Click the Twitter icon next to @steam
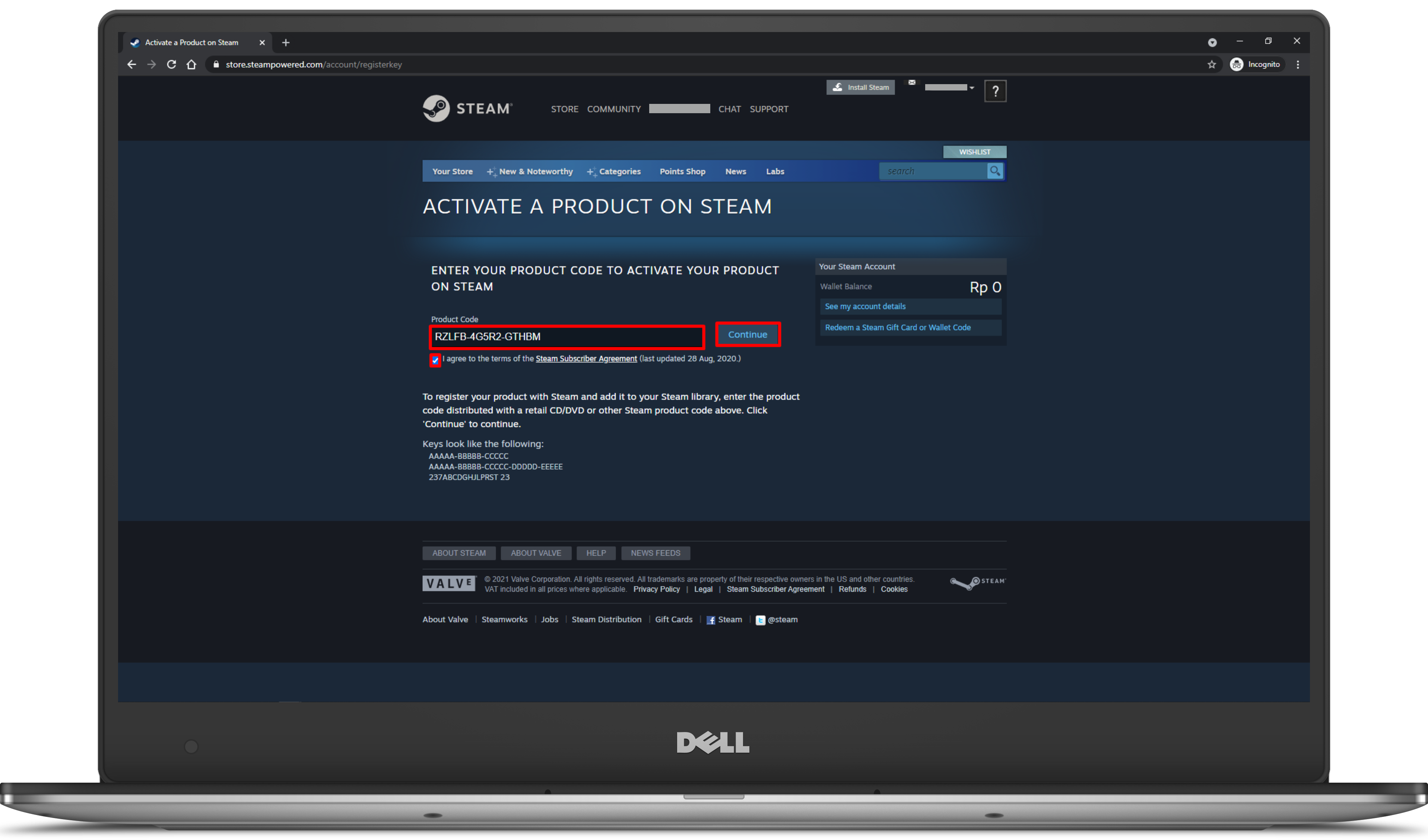The width and height of the screenshot is (1428, 840). click(x=761, y=620)
